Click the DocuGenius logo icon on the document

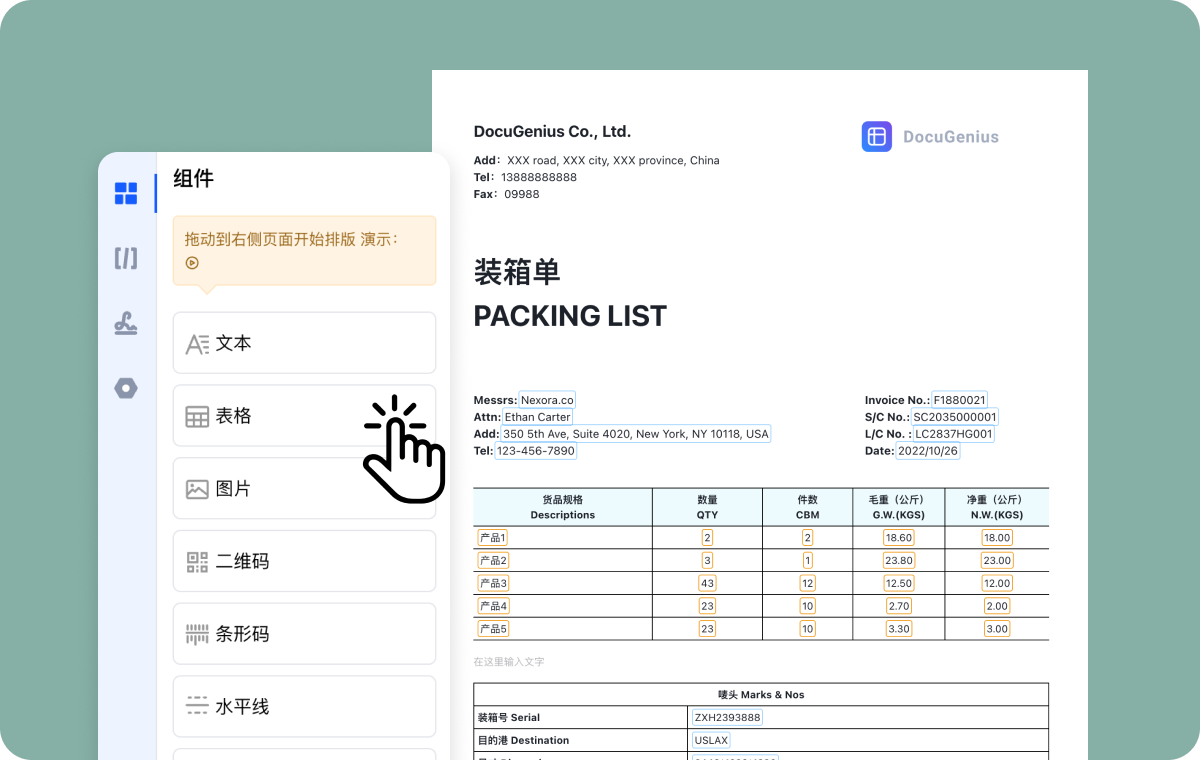point(877,137)
